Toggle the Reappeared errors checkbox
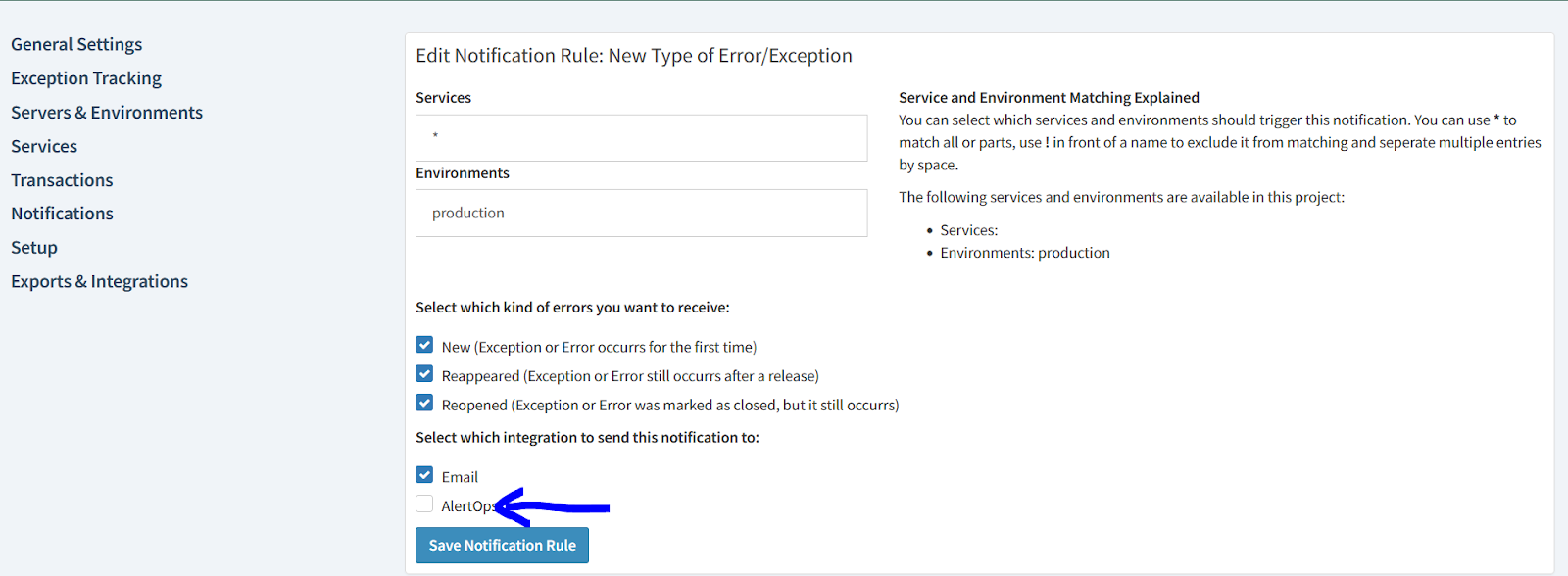This screenshot has height=576, width=1568. pos(424,374)
